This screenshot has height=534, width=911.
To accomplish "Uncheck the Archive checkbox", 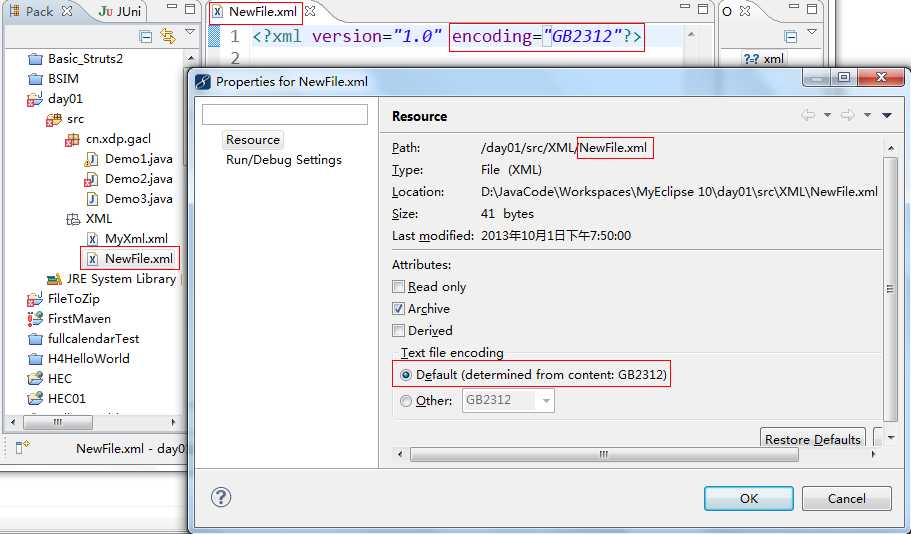I will coord(398,309).
